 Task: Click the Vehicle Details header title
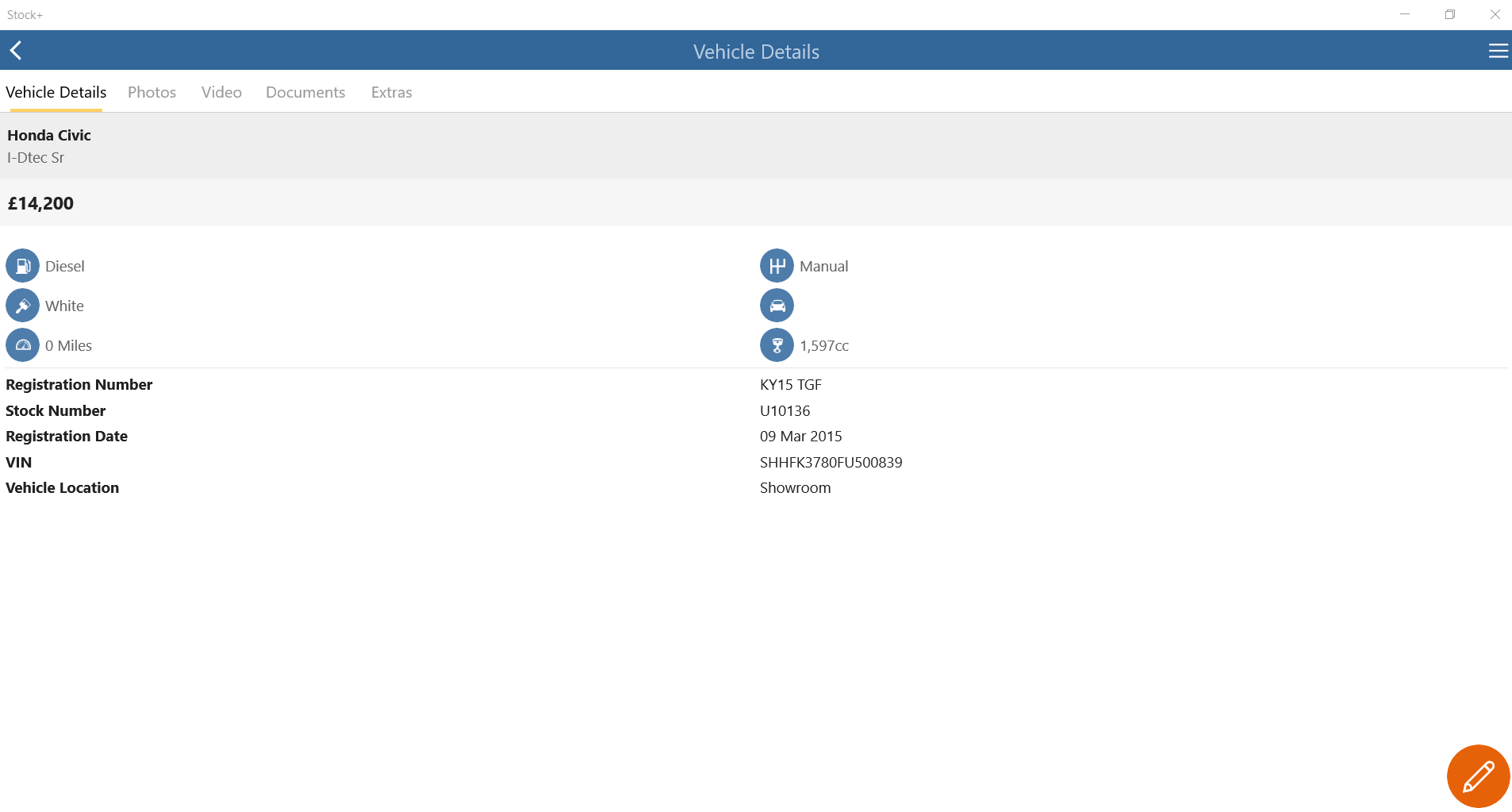756,52
